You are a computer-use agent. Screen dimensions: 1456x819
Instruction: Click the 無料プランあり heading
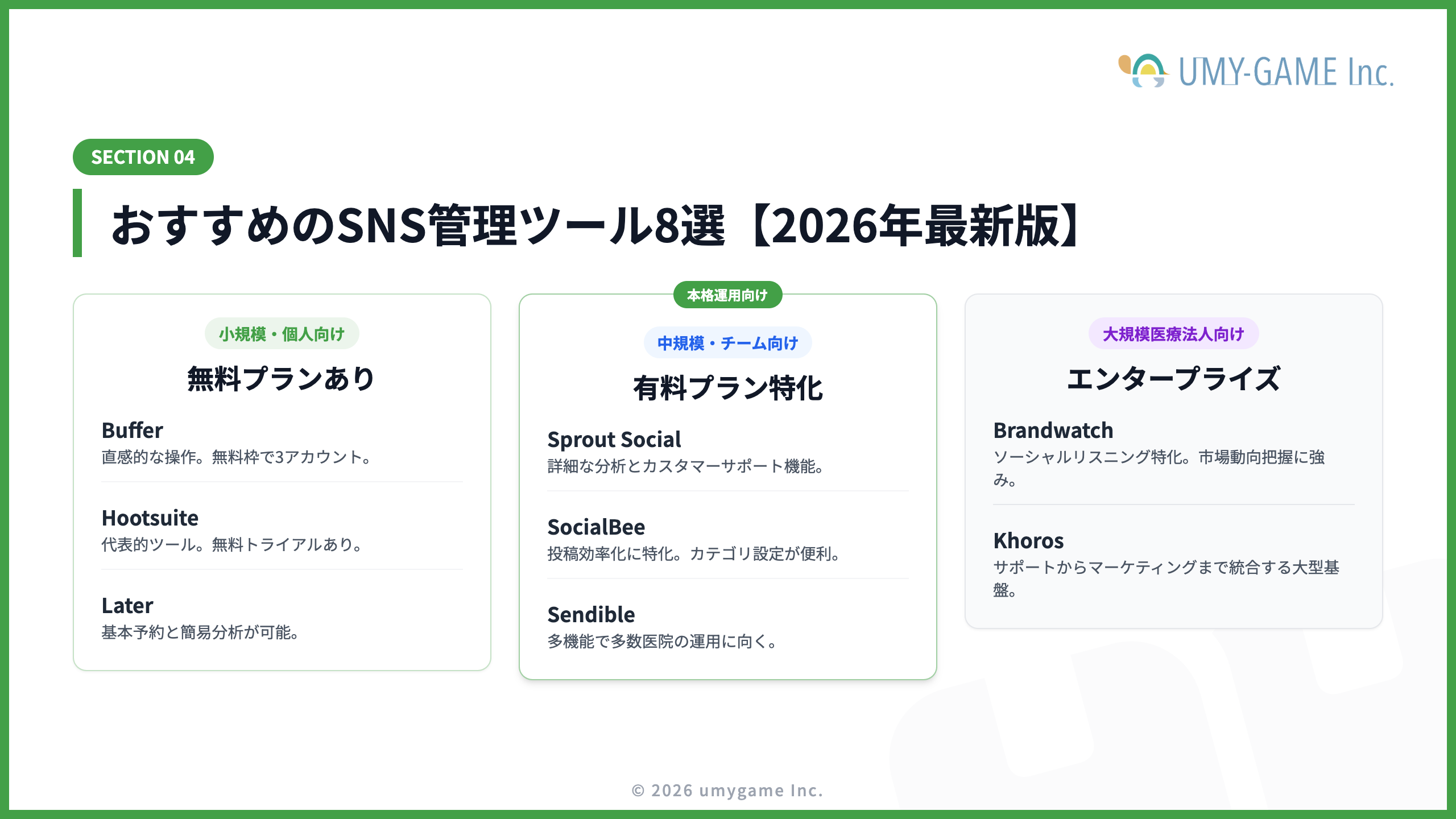coord(282,378)
